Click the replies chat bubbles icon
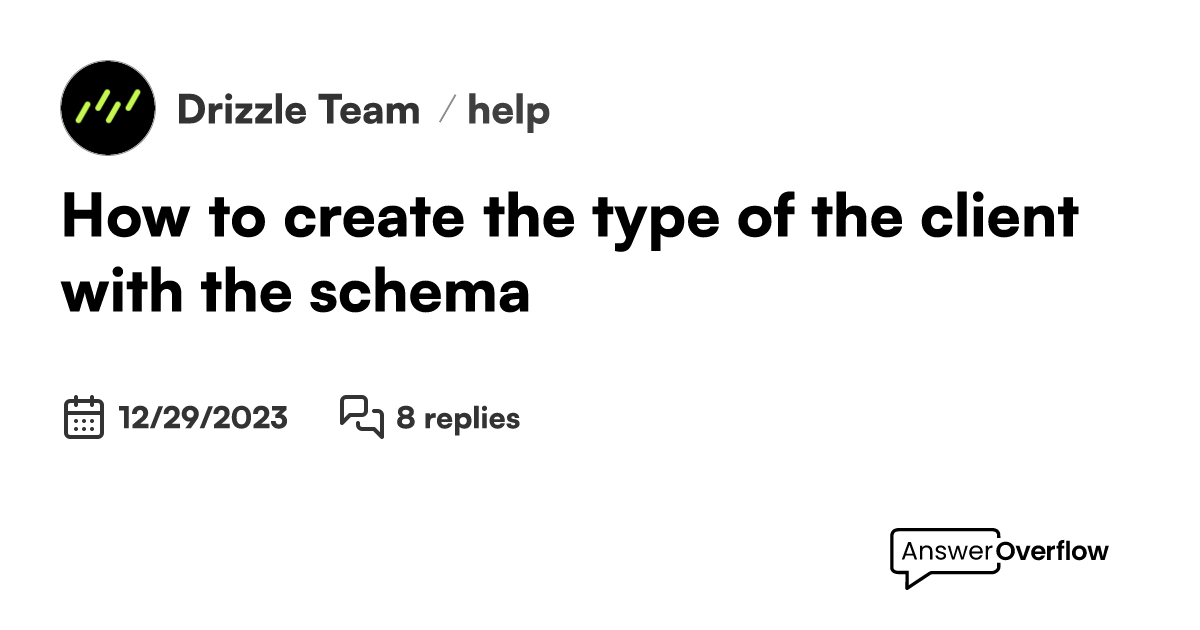The height and width of the screenshot is (630, 1200). pos(361,417)
